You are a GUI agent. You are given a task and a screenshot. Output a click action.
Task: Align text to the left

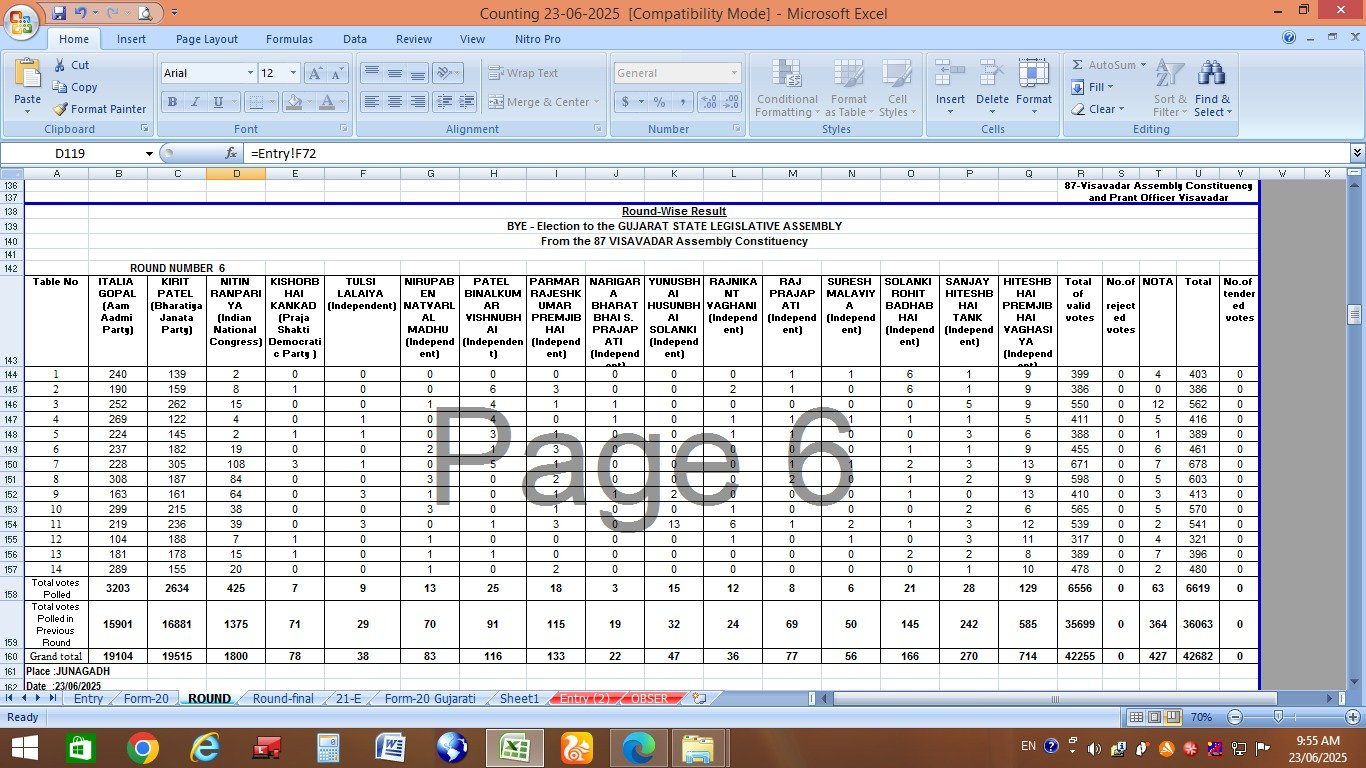click(x=372, y=102)
